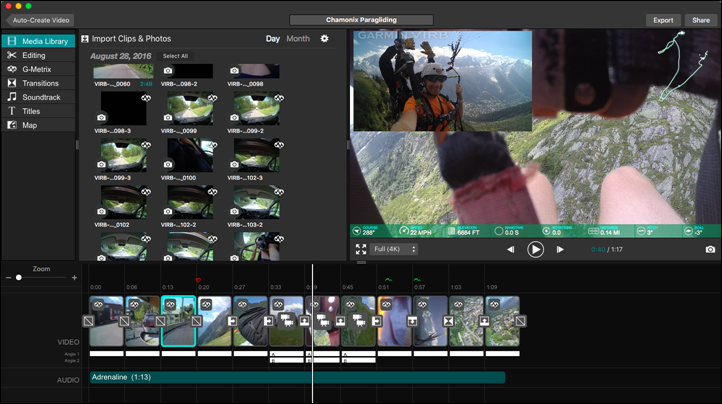Open the Soundtrack section
Viewport: 722px width, 404px height.
point(41,97)
